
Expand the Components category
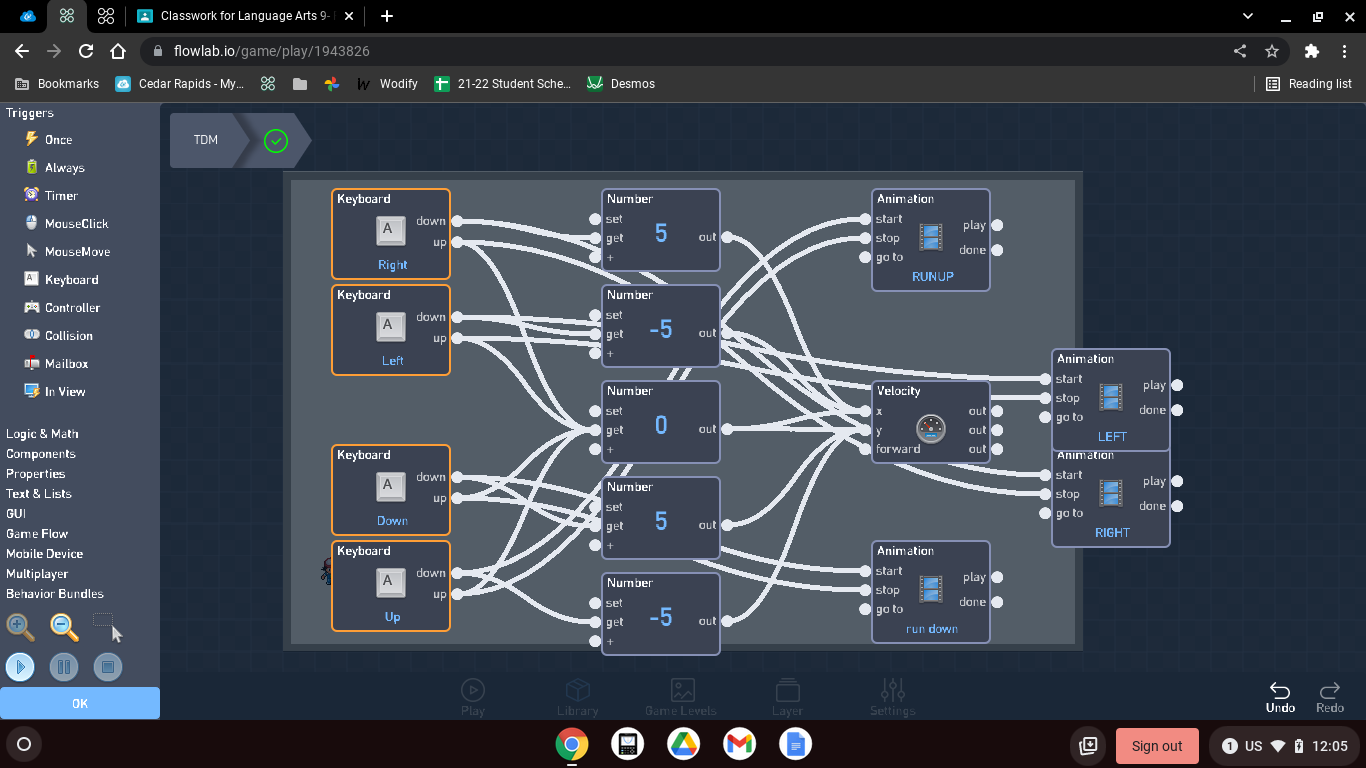(x=41, y=454)
